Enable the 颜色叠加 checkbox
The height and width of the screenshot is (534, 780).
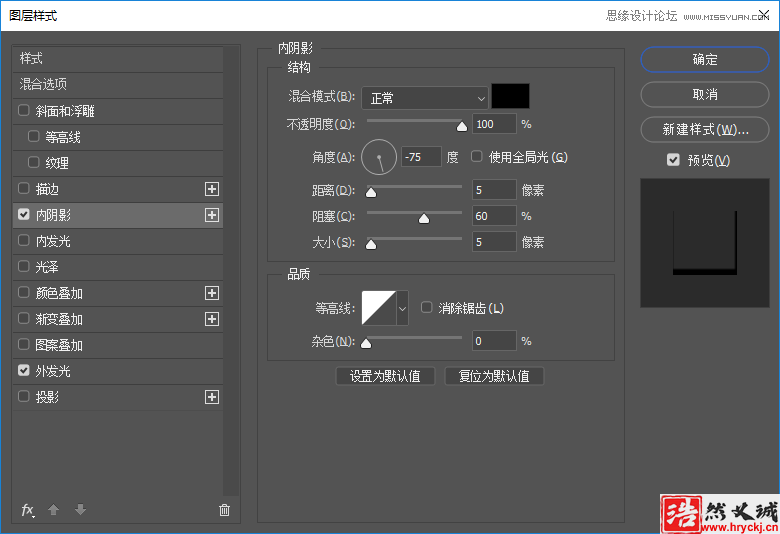[23, 293]
